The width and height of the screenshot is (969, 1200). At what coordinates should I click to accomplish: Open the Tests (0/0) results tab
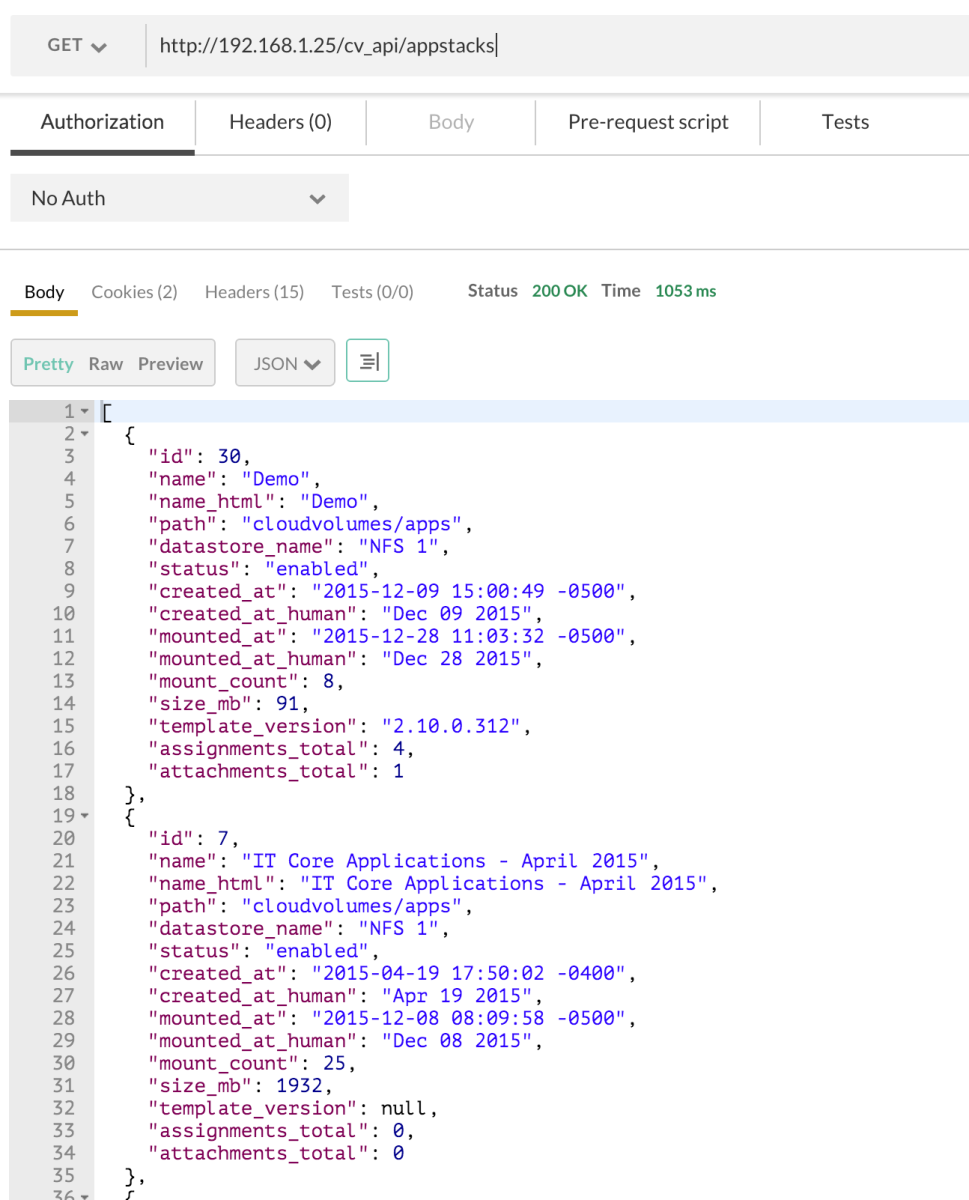click(372, 292)
